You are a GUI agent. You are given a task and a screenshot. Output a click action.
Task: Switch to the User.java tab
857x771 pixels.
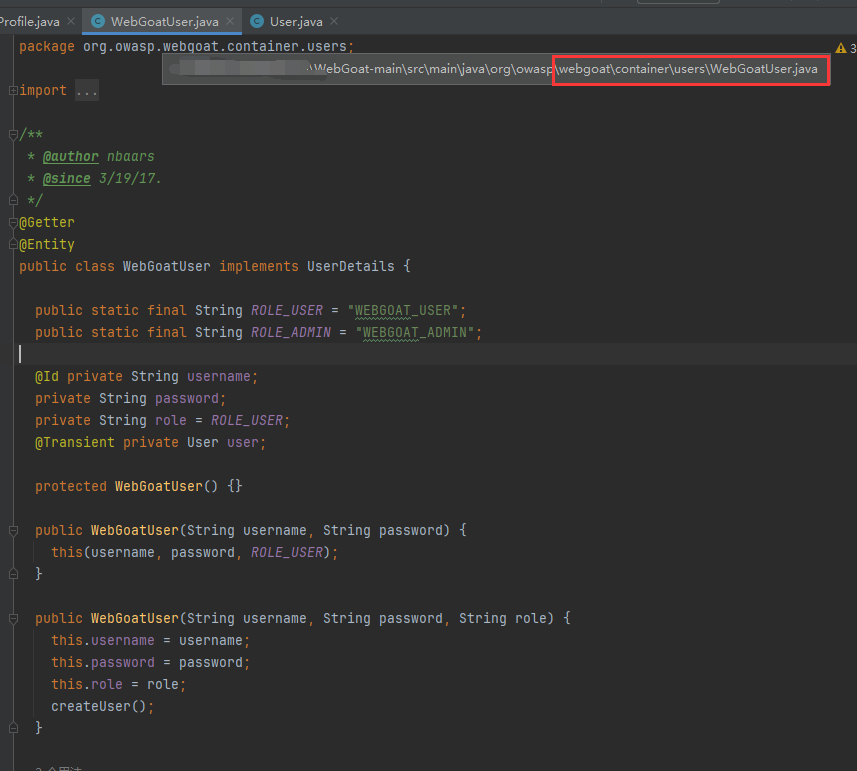(296, 21)
